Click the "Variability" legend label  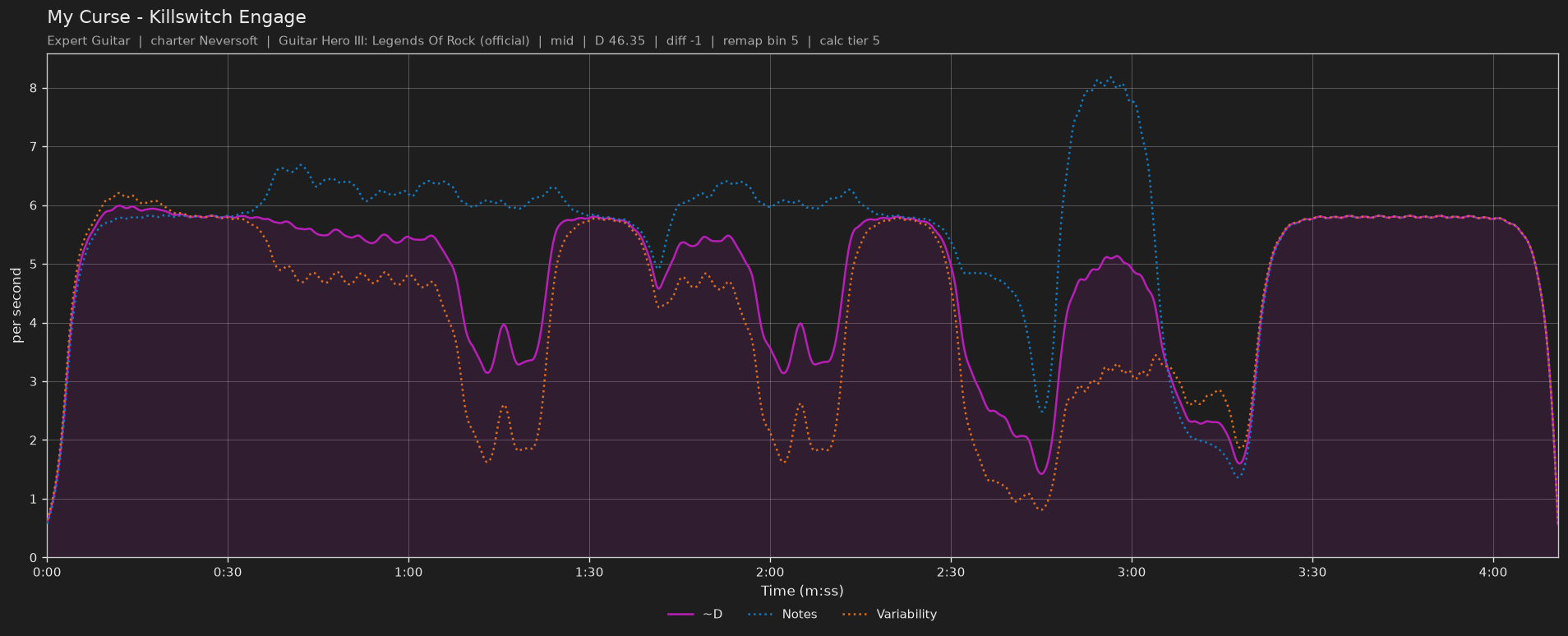coord(906,615)
